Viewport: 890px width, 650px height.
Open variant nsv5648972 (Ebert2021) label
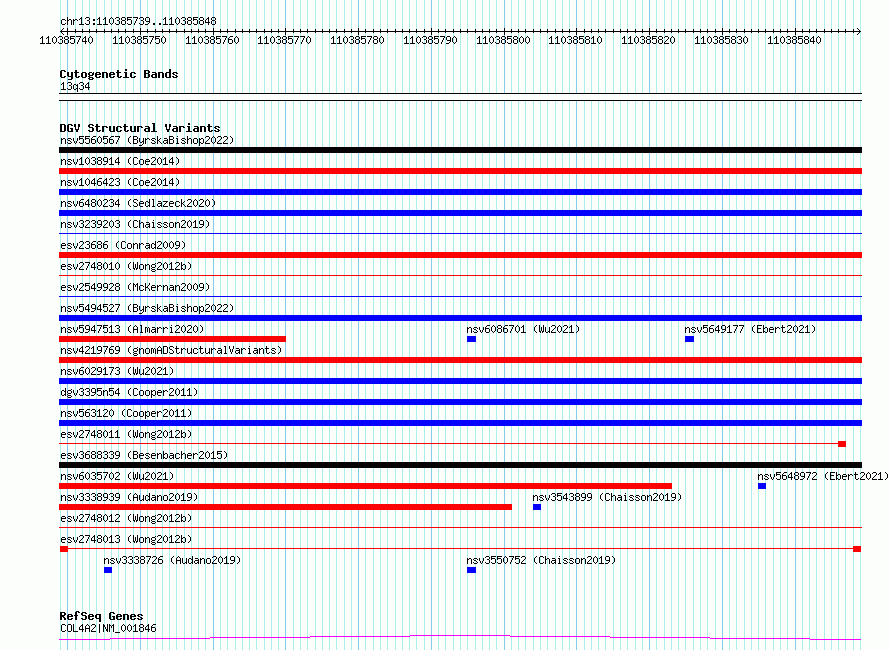[823, 476]
